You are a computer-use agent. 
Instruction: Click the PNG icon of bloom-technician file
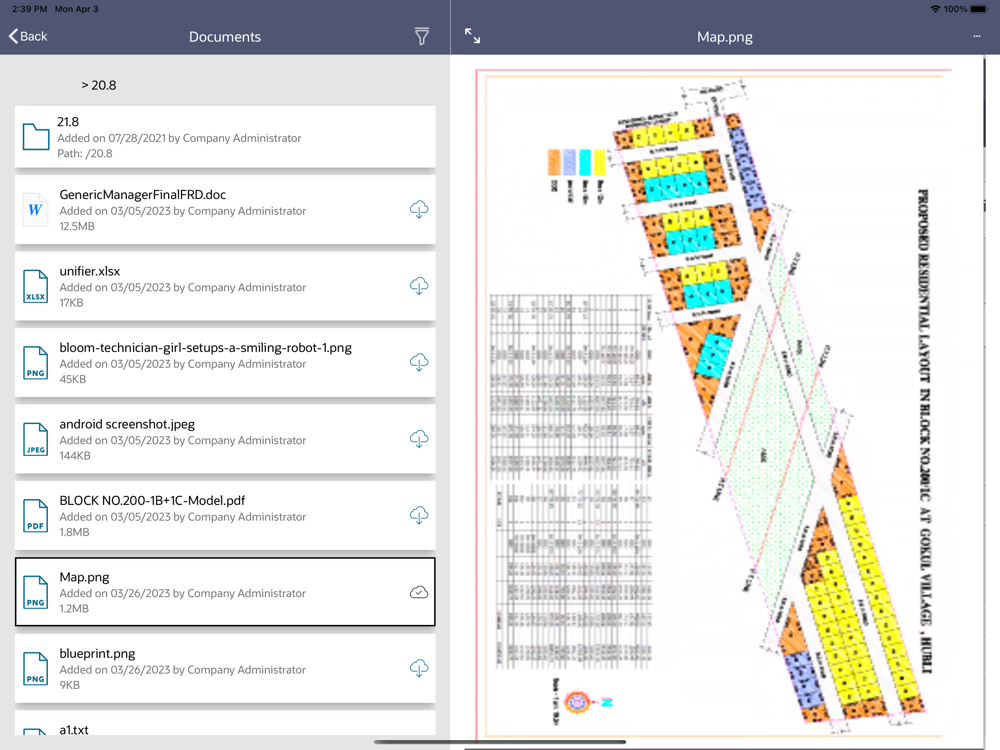point(35,362)
